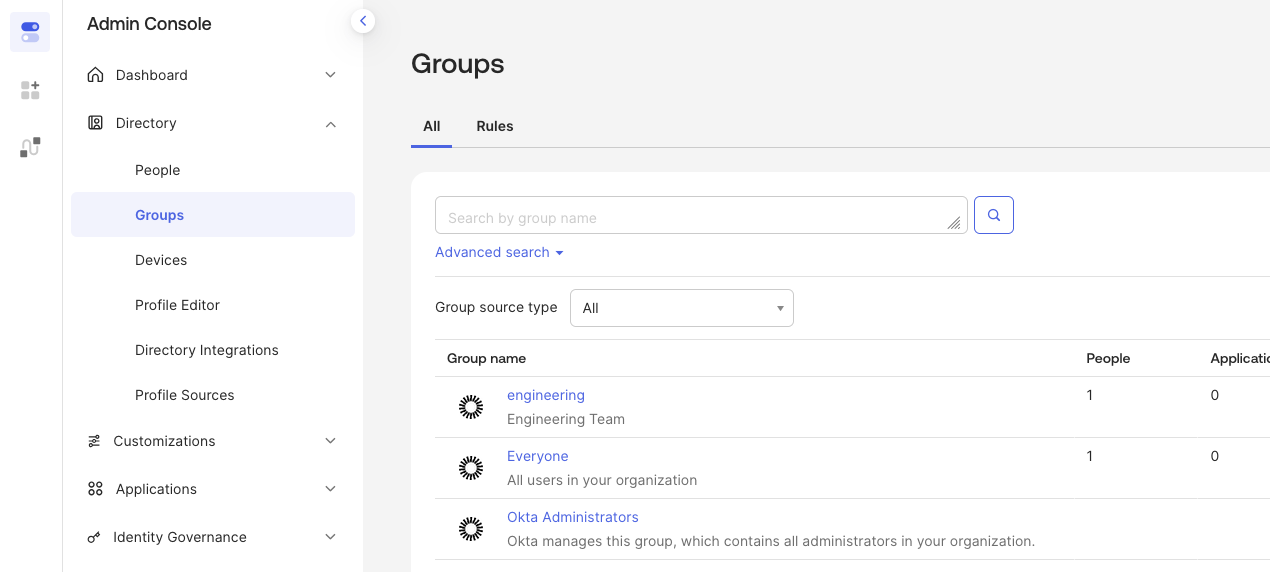Click the Directory contact book icon

95,123
